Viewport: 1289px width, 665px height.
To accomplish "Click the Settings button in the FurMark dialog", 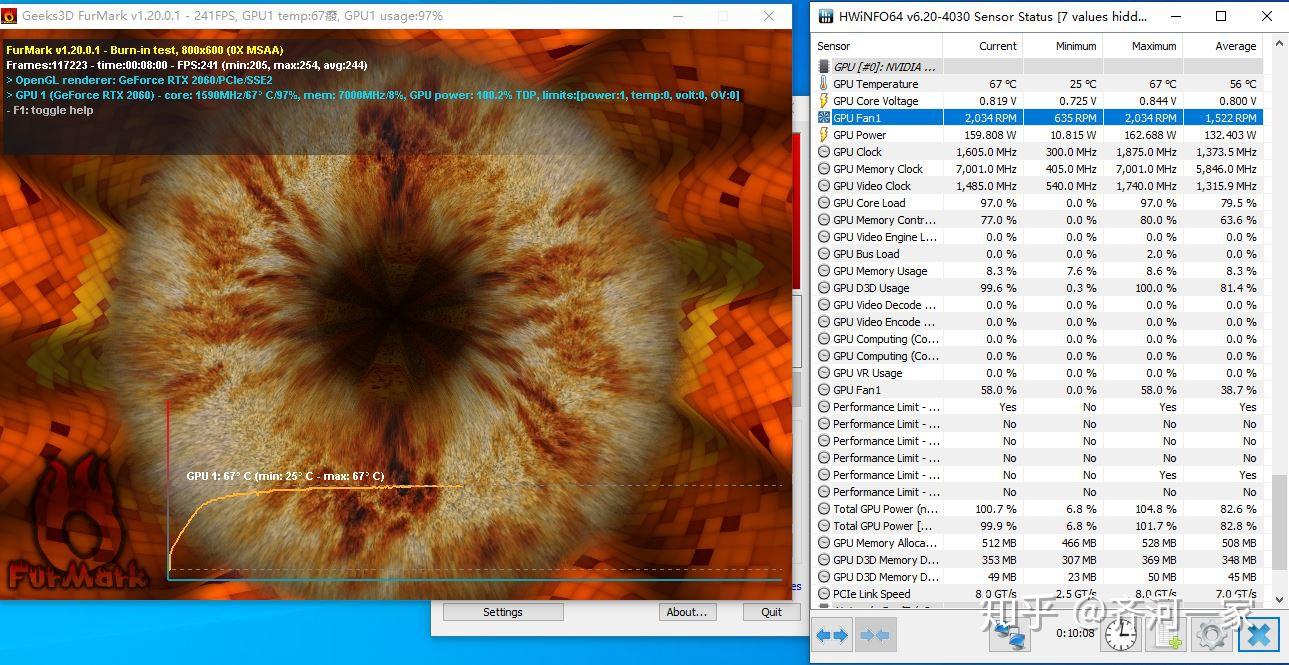I will pyautogui.click(x=502, y=612).
